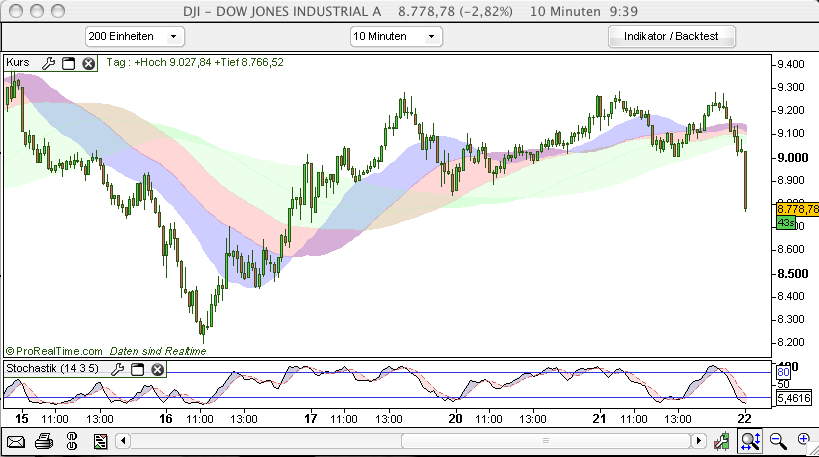Open the 10 Minuten timeframe dropdown

click(x=396, y=37)
